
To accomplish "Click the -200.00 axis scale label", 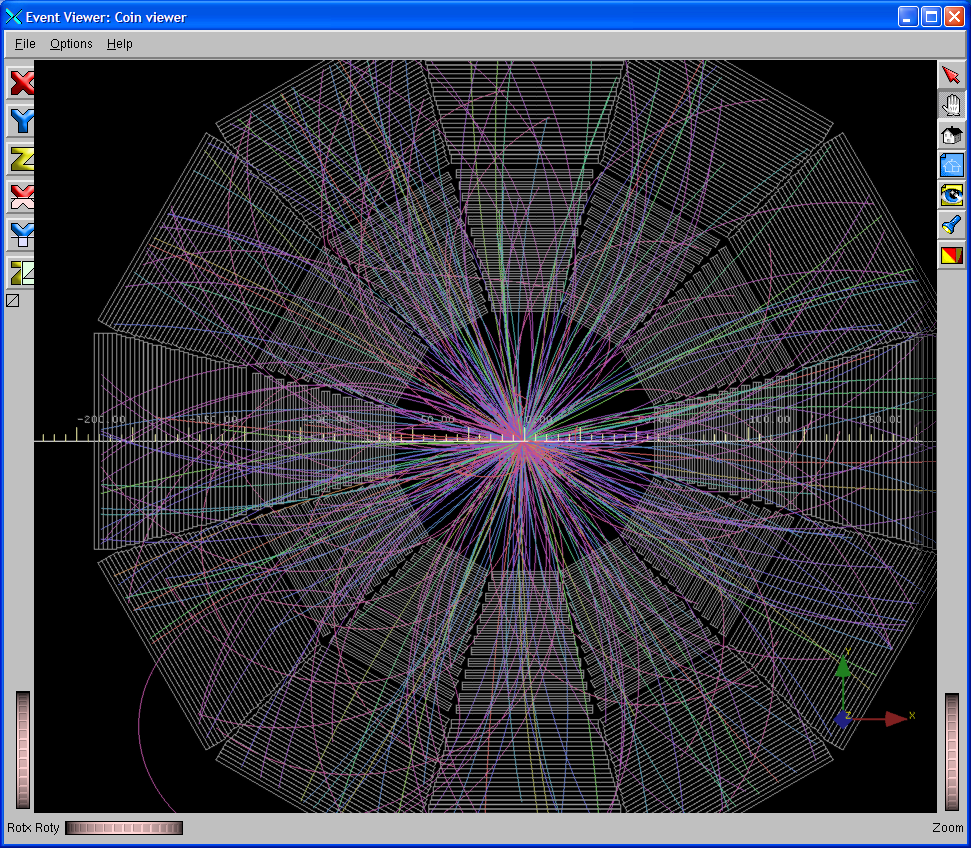I will pos(101,420).
